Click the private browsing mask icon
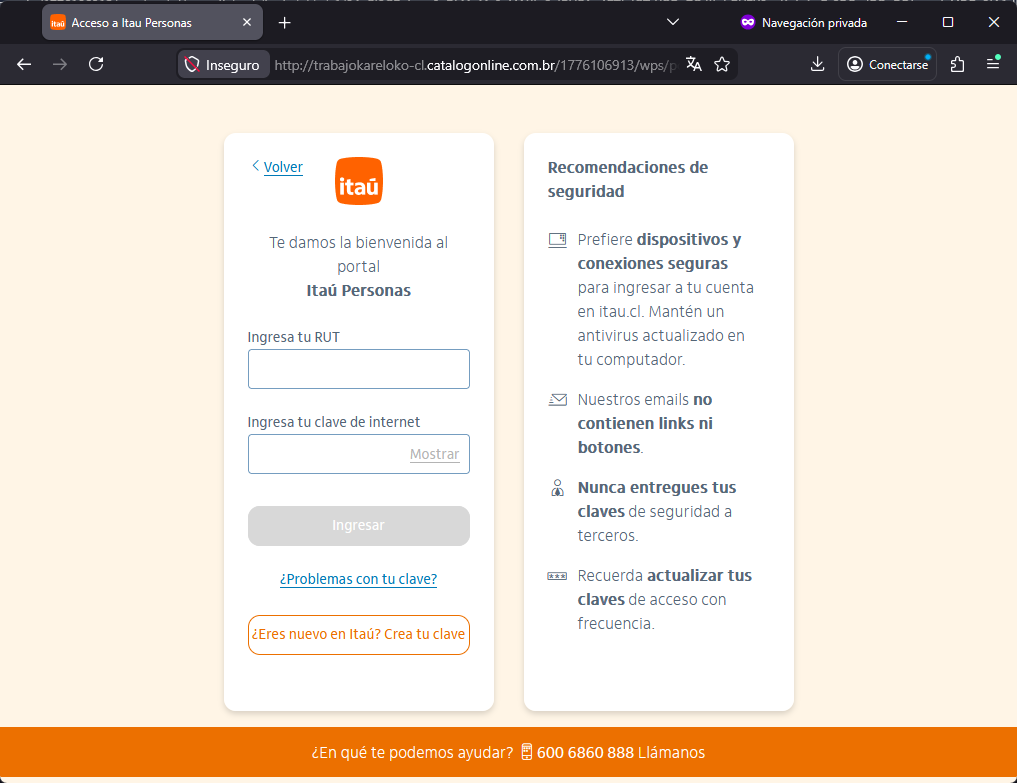 click(x=748, y=21)
